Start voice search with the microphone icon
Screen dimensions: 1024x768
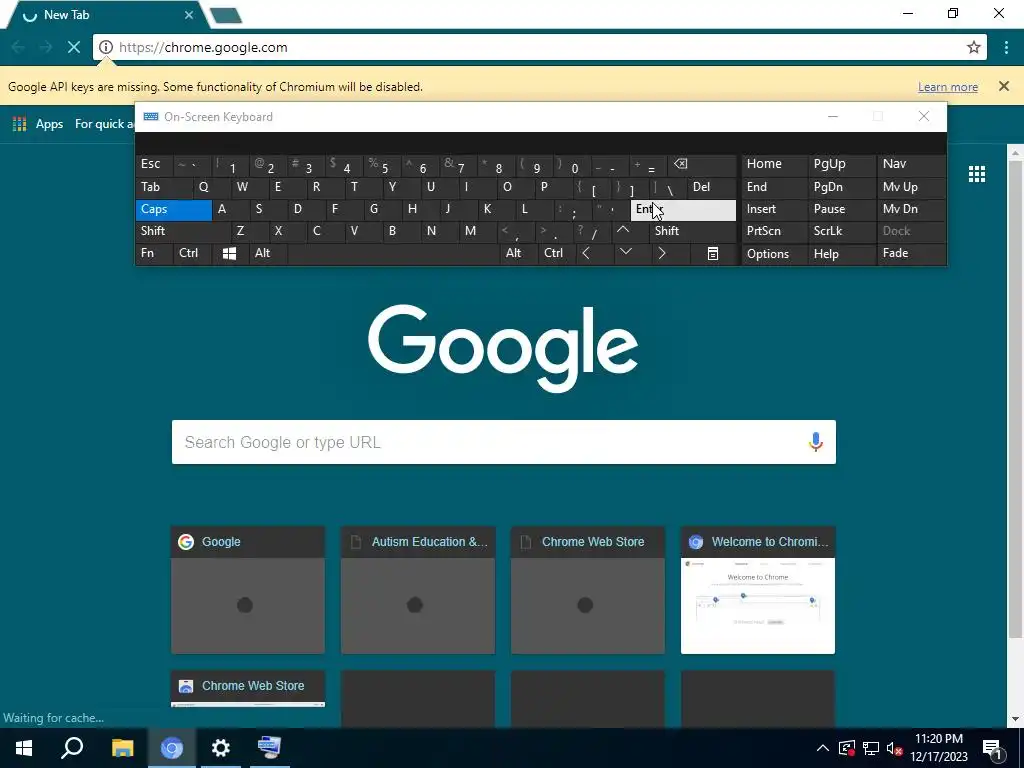815,442
